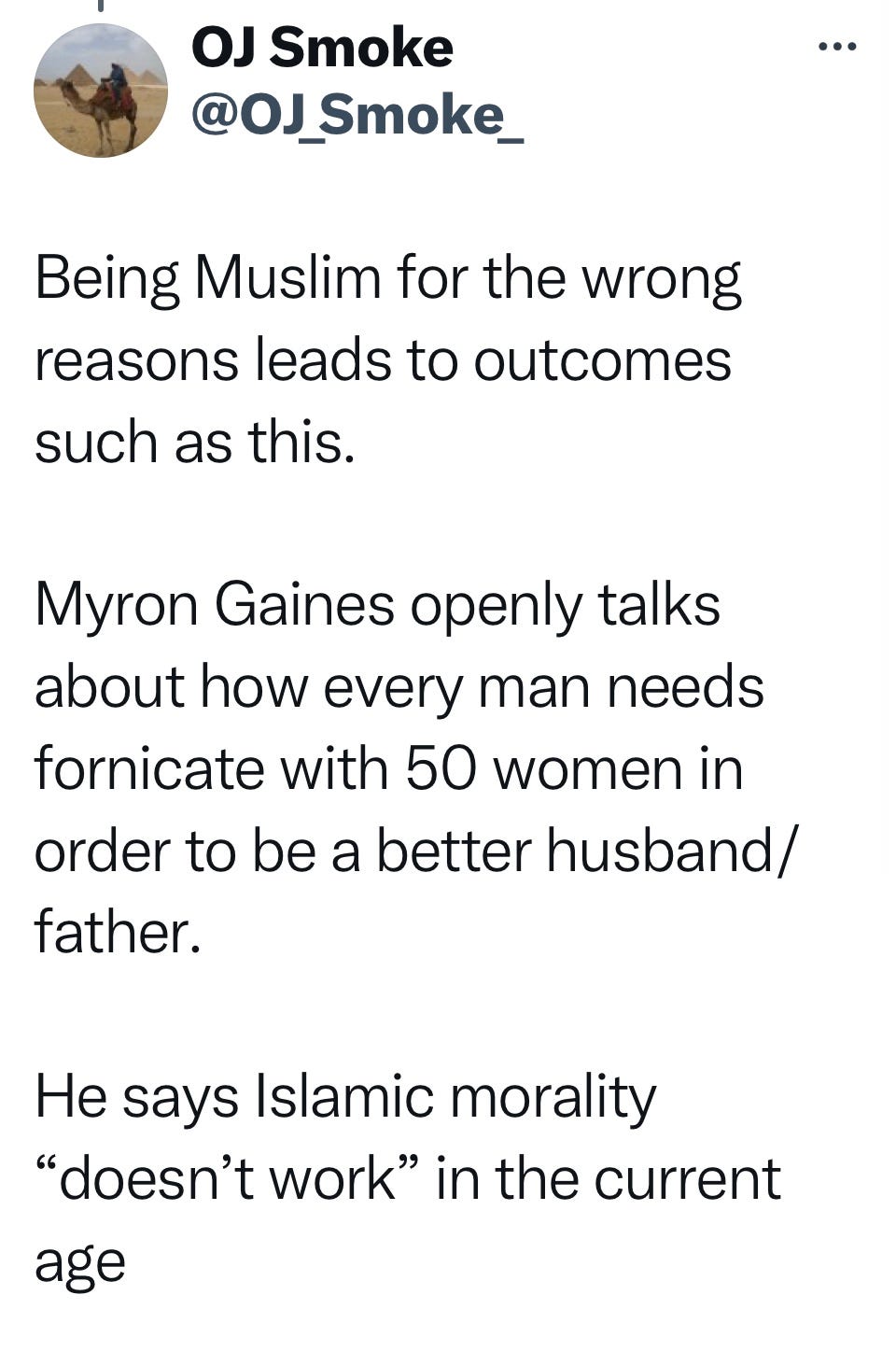Tap the word 'father.'

click(x=118, y=932)
